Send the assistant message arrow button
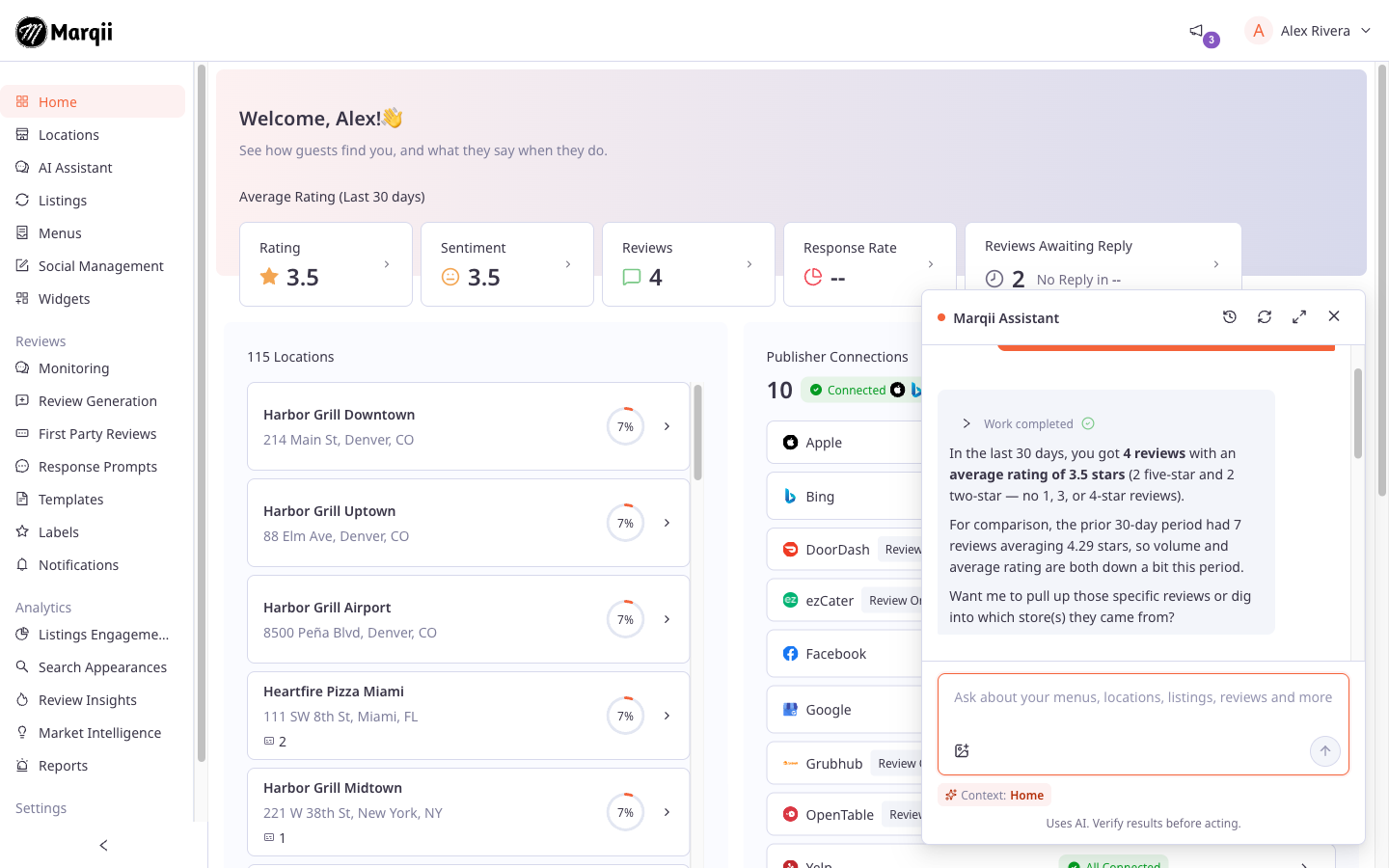Viewport: 1389px width, 868px height. tap(1325, 750)
